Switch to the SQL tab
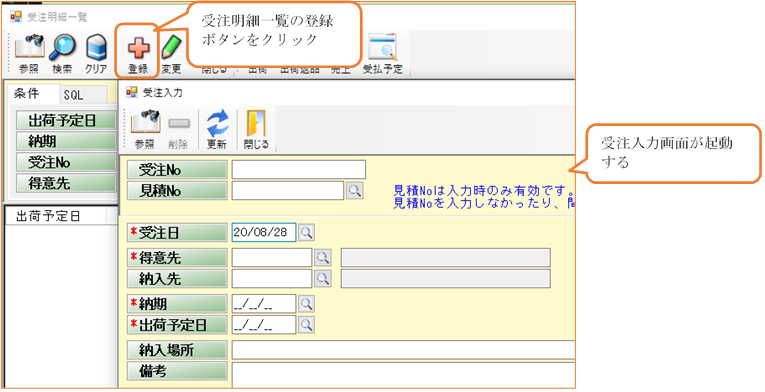Image resolution: width=765 pixels, height=392 pixels. click(82, 95)
